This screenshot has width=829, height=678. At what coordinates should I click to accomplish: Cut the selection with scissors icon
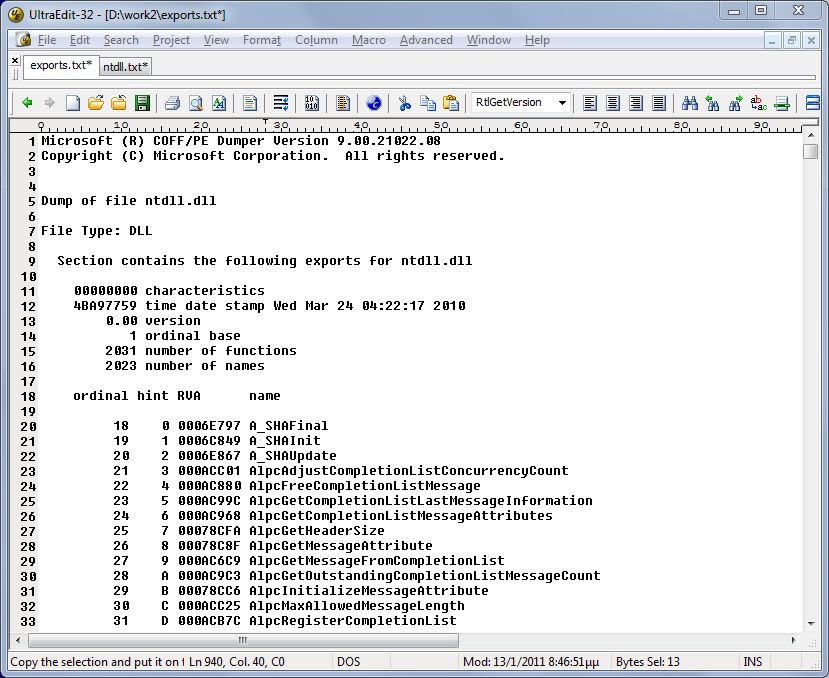tap(404, 103)
